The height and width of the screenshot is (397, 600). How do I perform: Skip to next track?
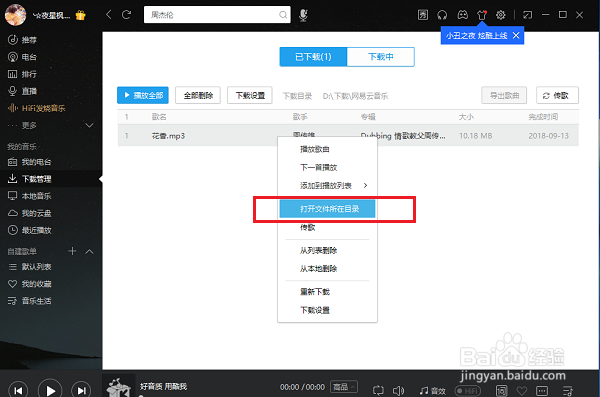(x=81, y=390)
